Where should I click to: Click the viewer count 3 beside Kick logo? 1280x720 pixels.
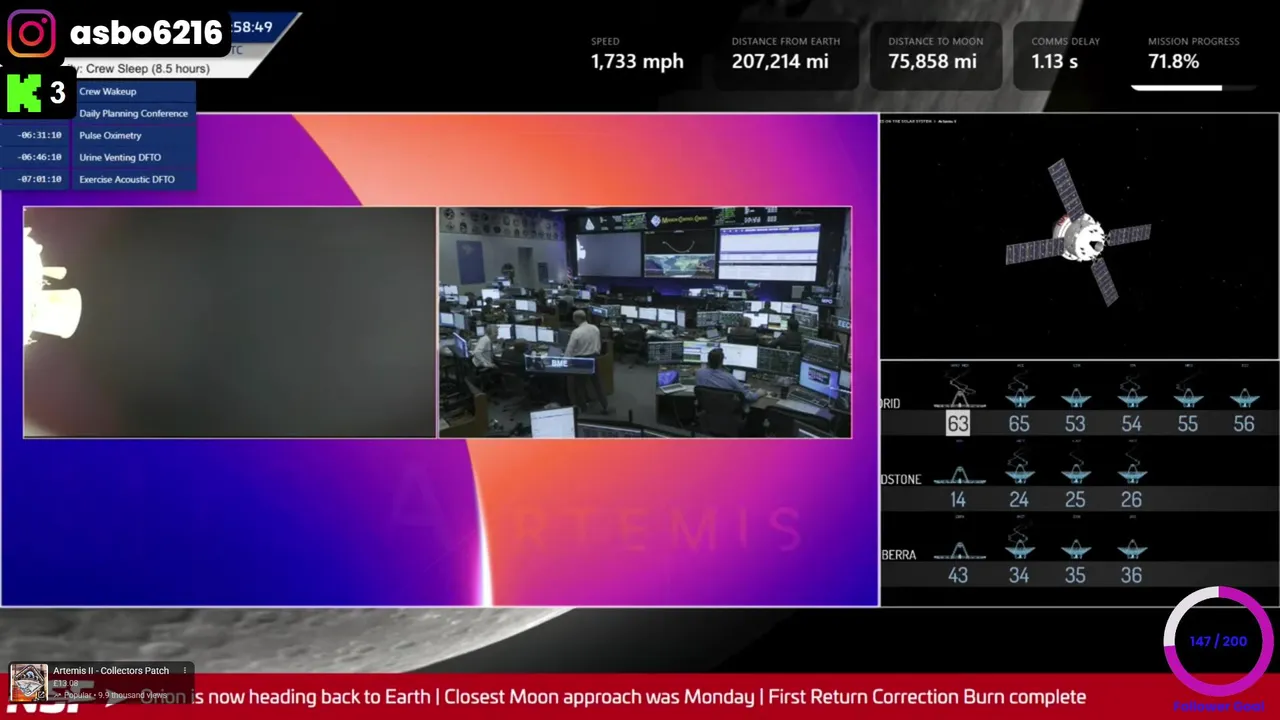point(58,93)
